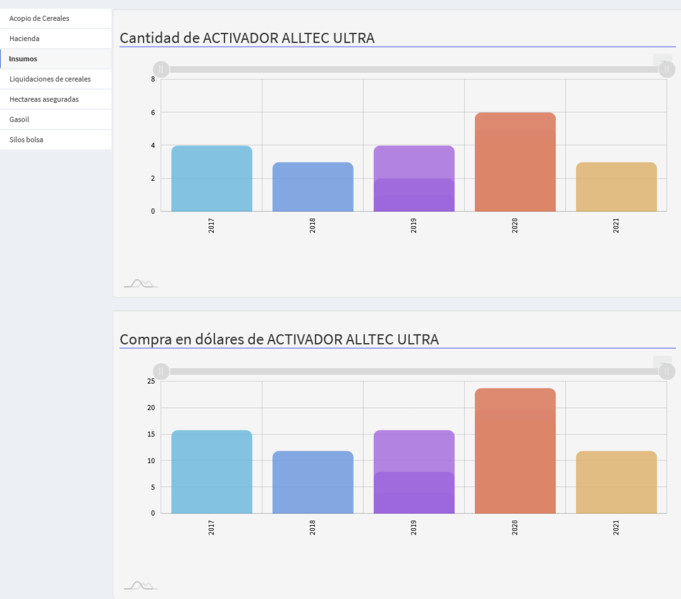Image resolution: width=681 pixels, height=599 pixels.
Task: Click the y-axis value 15 in Compra en dólares chart
Action: click(151, 434)
